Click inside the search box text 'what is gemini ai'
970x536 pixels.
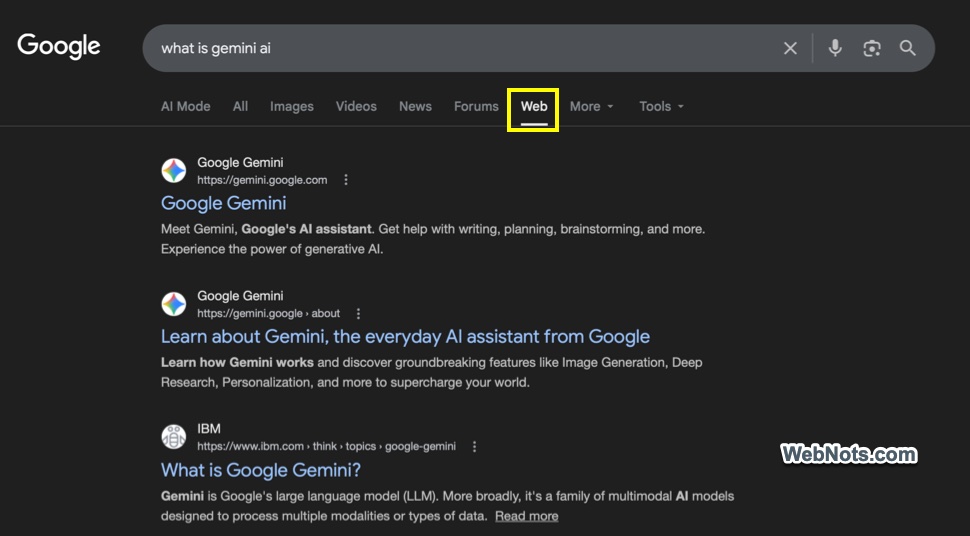click(x=216, y=48)
